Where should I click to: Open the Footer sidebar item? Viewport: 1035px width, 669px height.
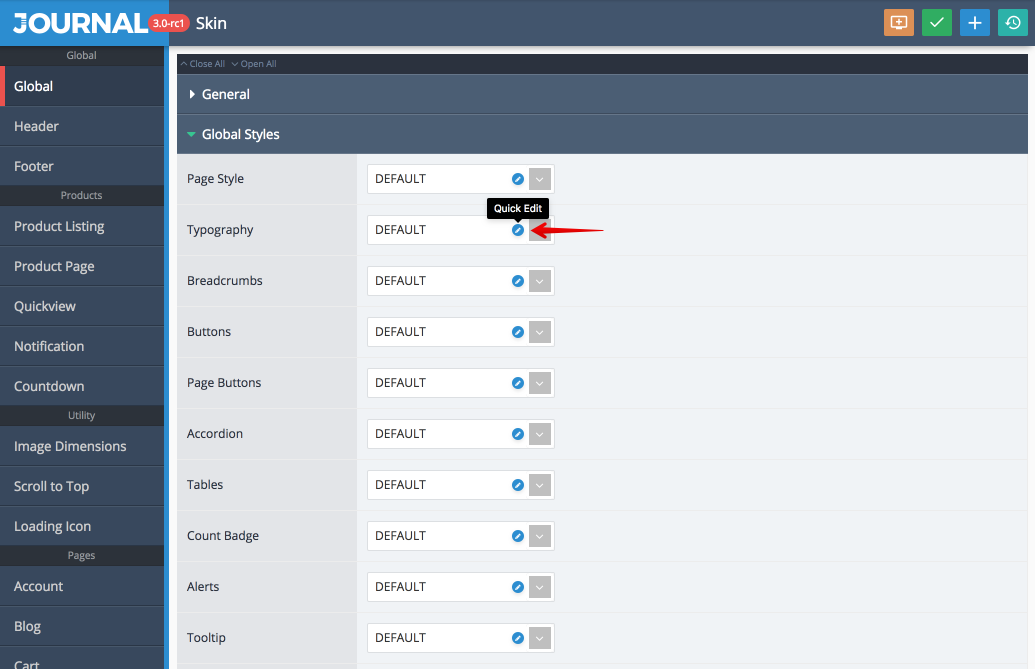tap(82, 166)
